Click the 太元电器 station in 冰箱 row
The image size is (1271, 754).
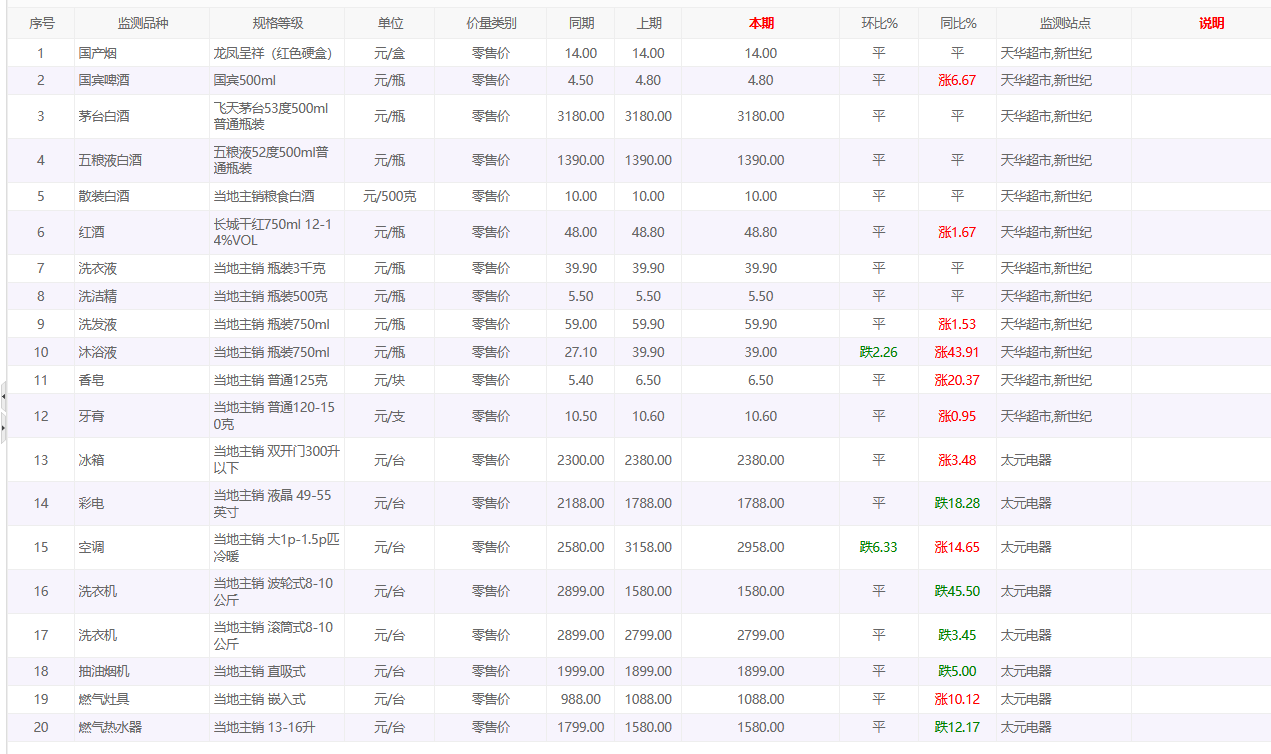(1064, 460)
